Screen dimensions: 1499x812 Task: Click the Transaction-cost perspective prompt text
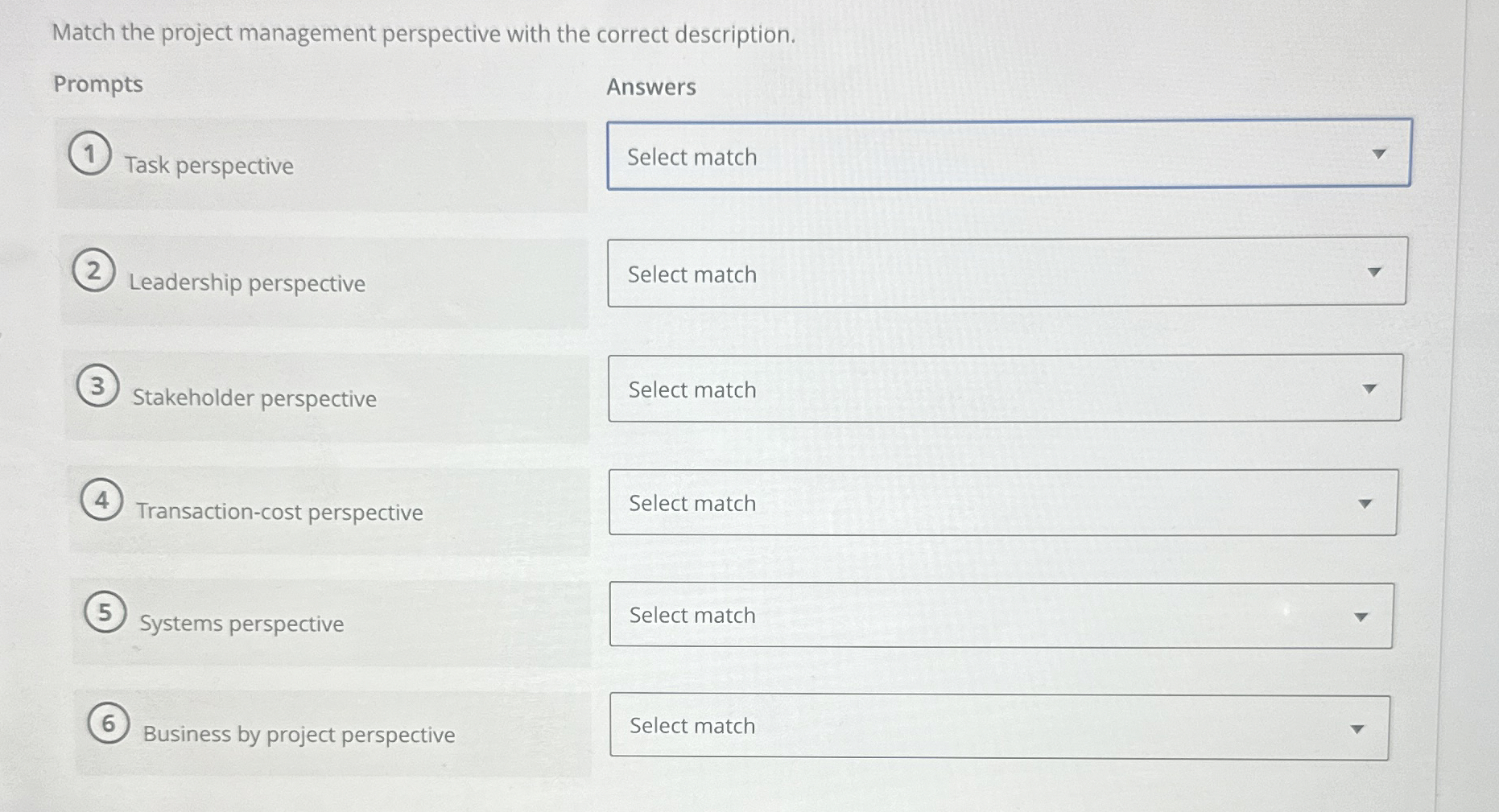click(279, 512)
